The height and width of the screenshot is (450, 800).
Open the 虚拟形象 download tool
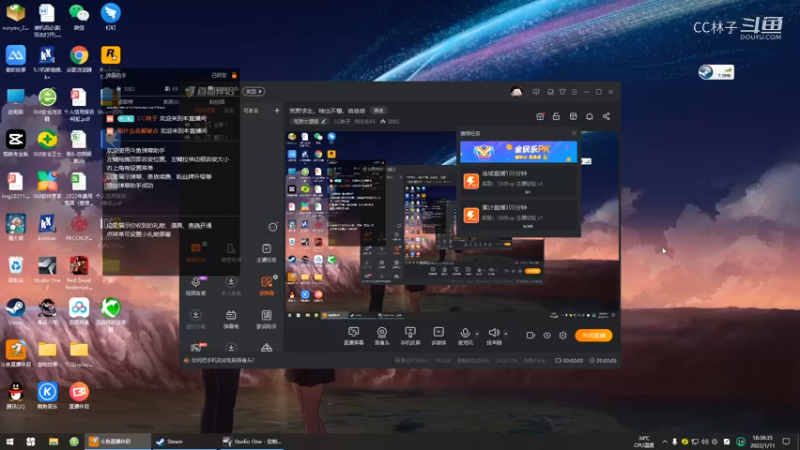pos(196,319)
